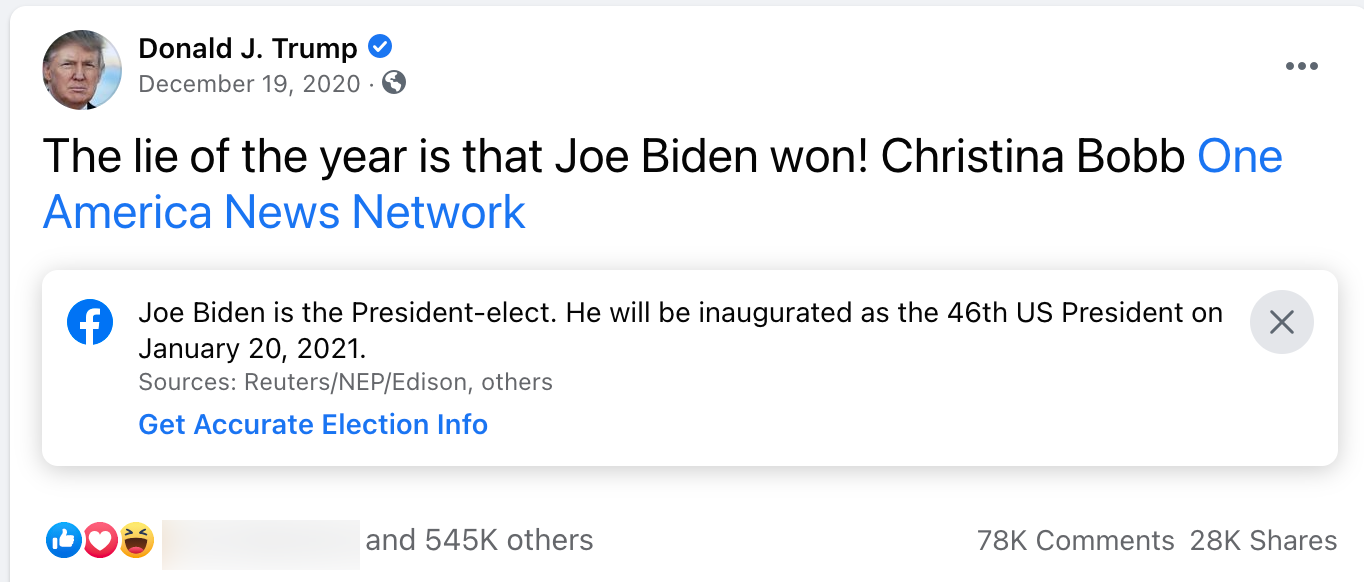The width and height of the screenshot is (1364, 582).
Task: Click the thumbs-up Like reaction icon
Action: [63, 540]
